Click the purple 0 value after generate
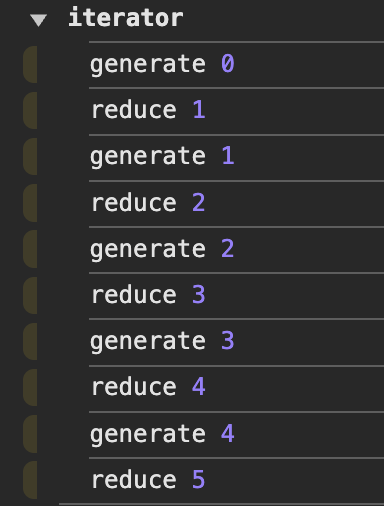 tap(228, 64)
